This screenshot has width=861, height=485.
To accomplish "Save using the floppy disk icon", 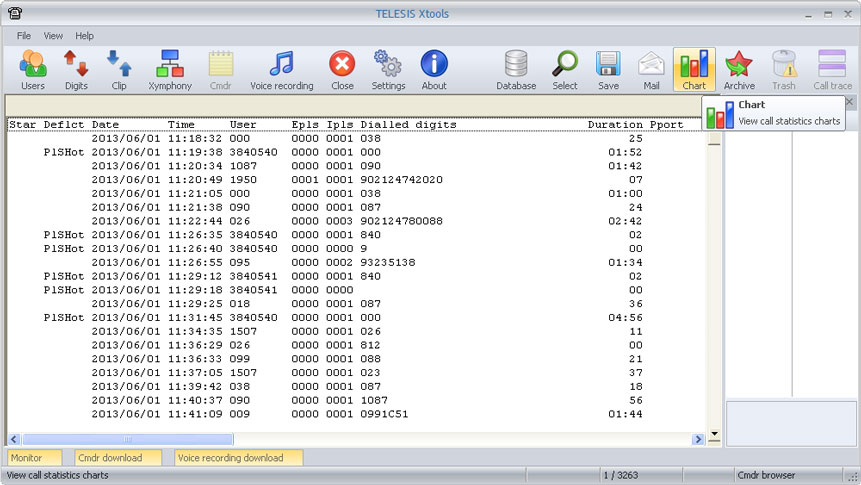I will [608, 65].
